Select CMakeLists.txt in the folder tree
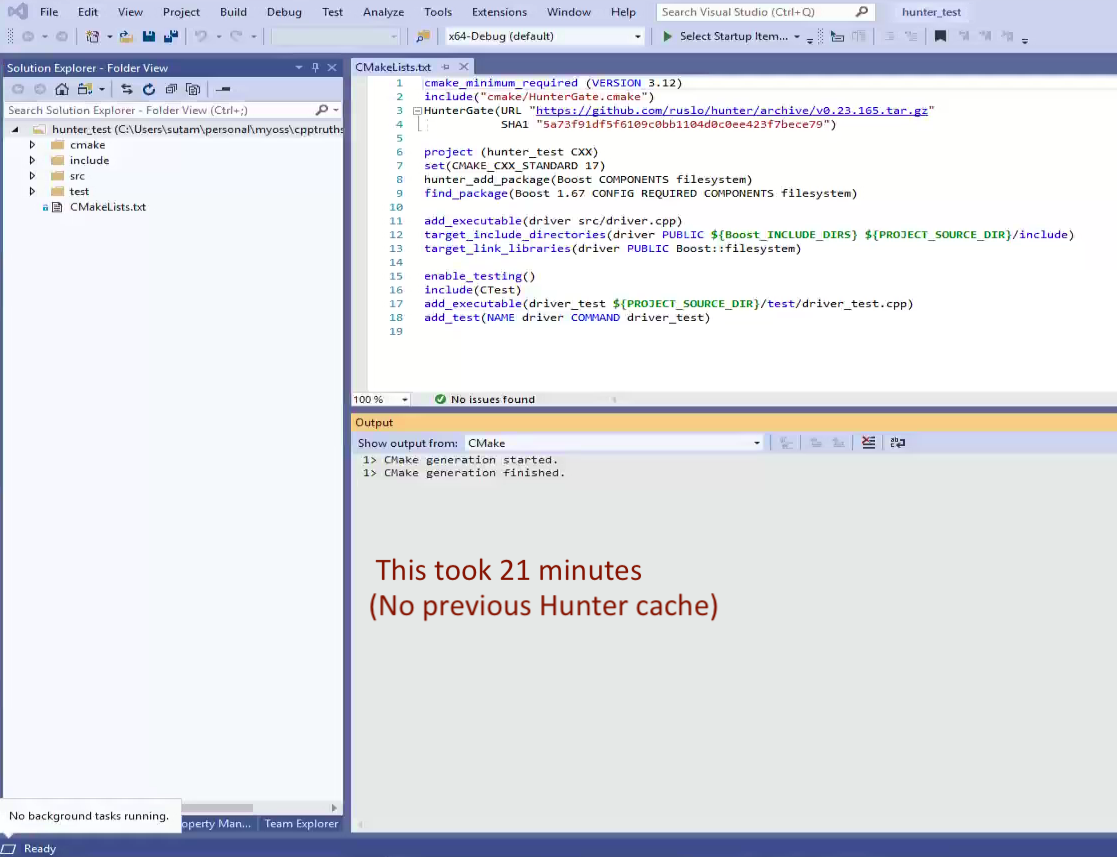This screenshot has width=1117, height=857. [x=108, y=207]
